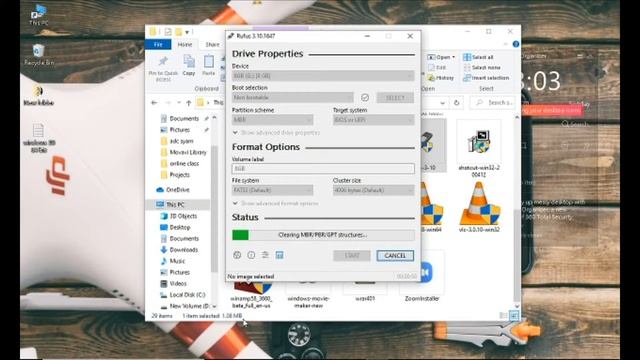Select 3D Objects in navigation pane
The height and width of the screenshot is (360, 640).
(x=183, y=216)
